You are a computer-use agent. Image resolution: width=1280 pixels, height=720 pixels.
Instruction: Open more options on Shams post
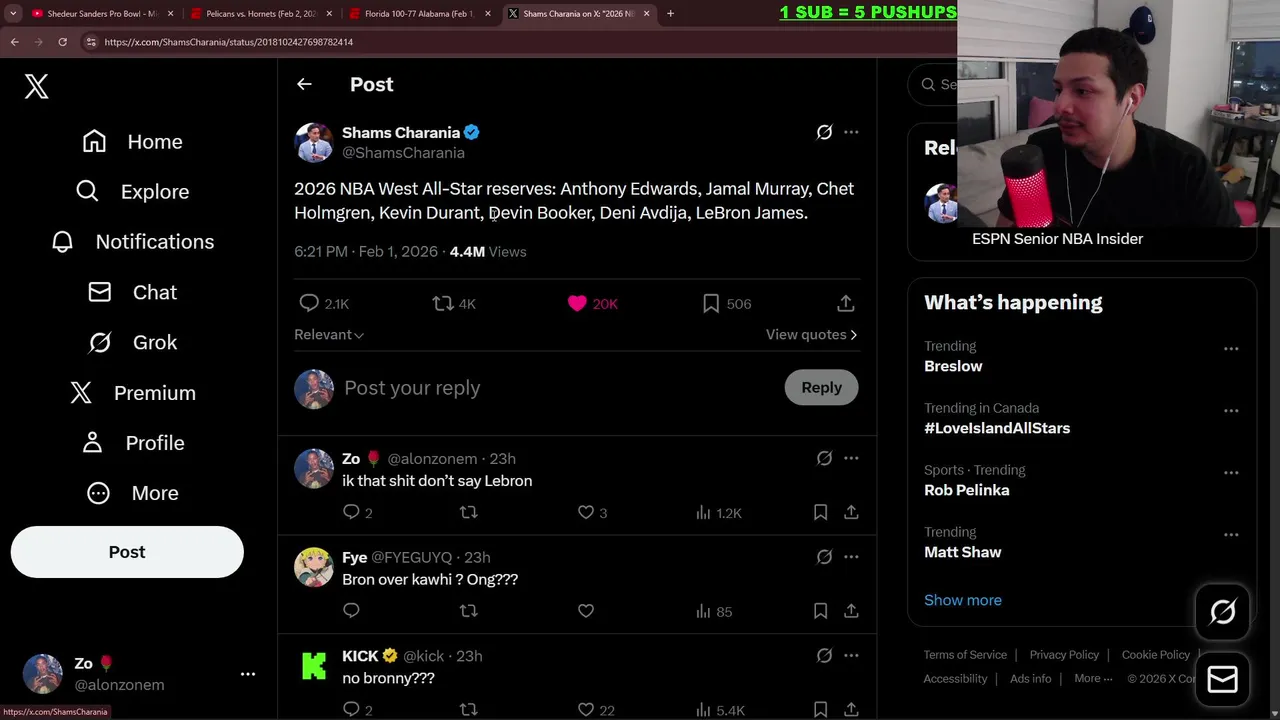(x=851, y=132)
